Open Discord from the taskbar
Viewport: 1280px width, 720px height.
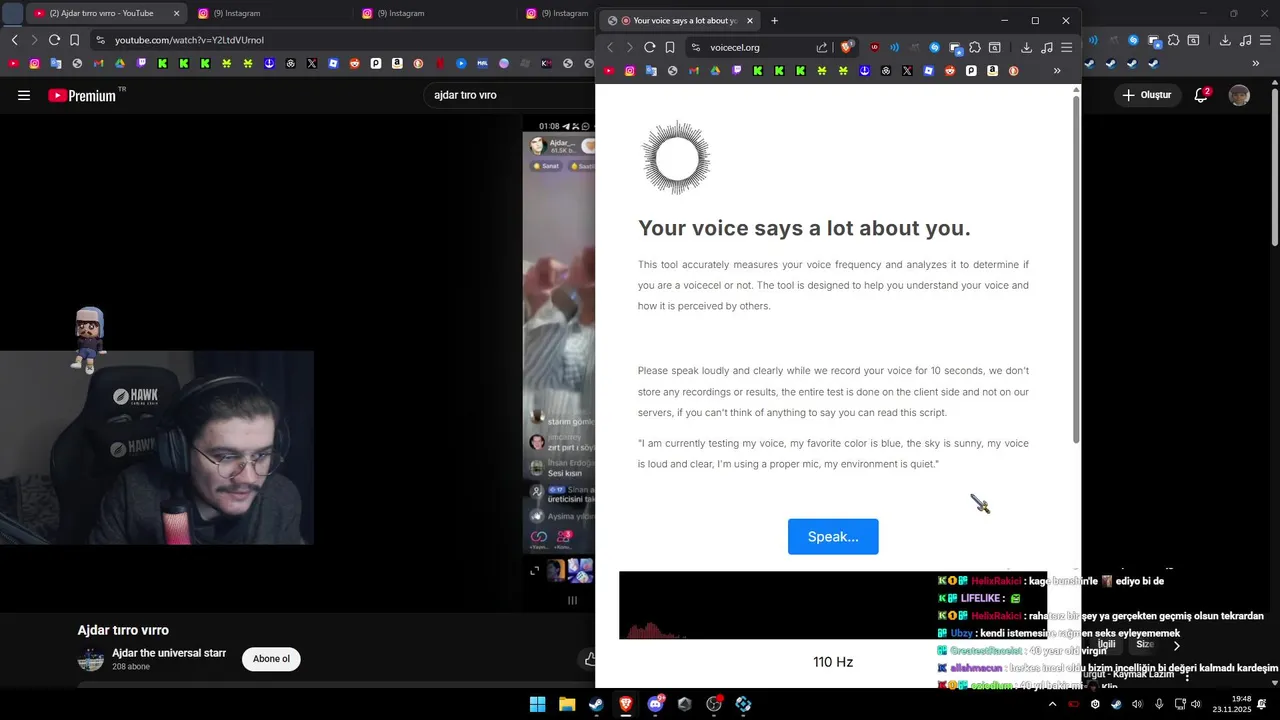tap(655, 704)
